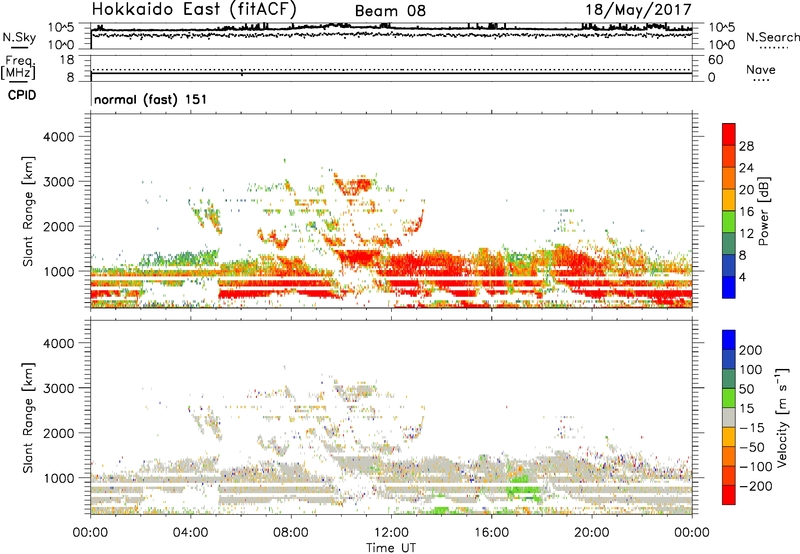Click the power panel "4000" range label
The image size is (800, 554).
[x=59, y=137]
